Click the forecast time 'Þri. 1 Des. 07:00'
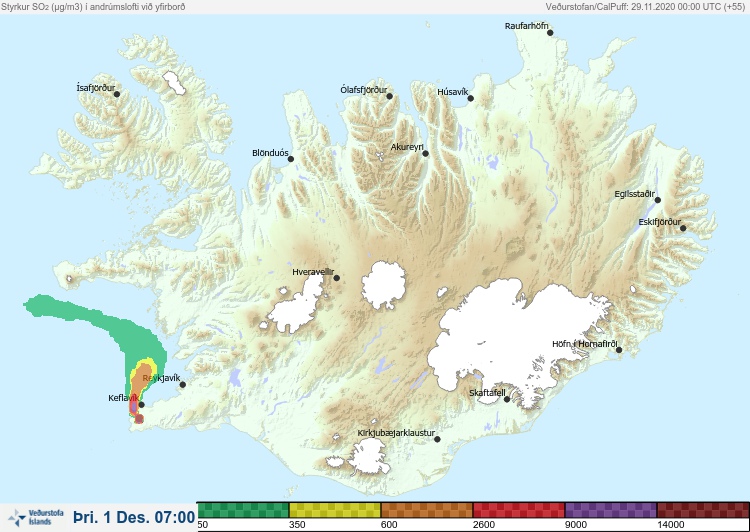 134,517
